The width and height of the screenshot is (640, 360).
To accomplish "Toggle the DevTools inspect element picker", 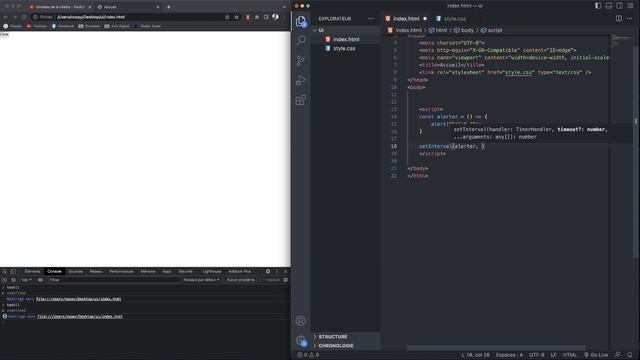I will point(4,271).
